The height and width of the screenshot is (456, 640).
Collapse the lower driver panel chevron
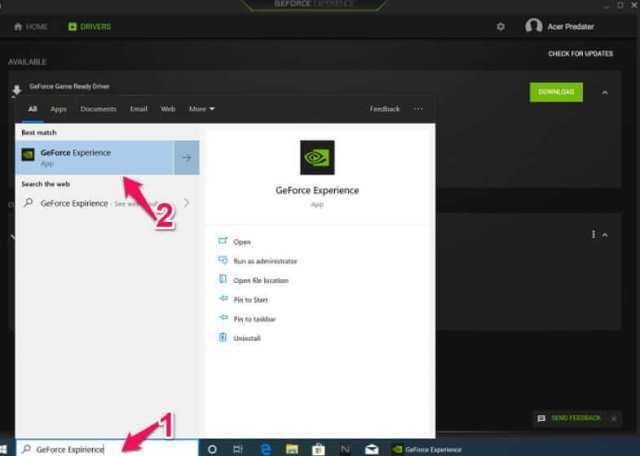coord(605,235)
